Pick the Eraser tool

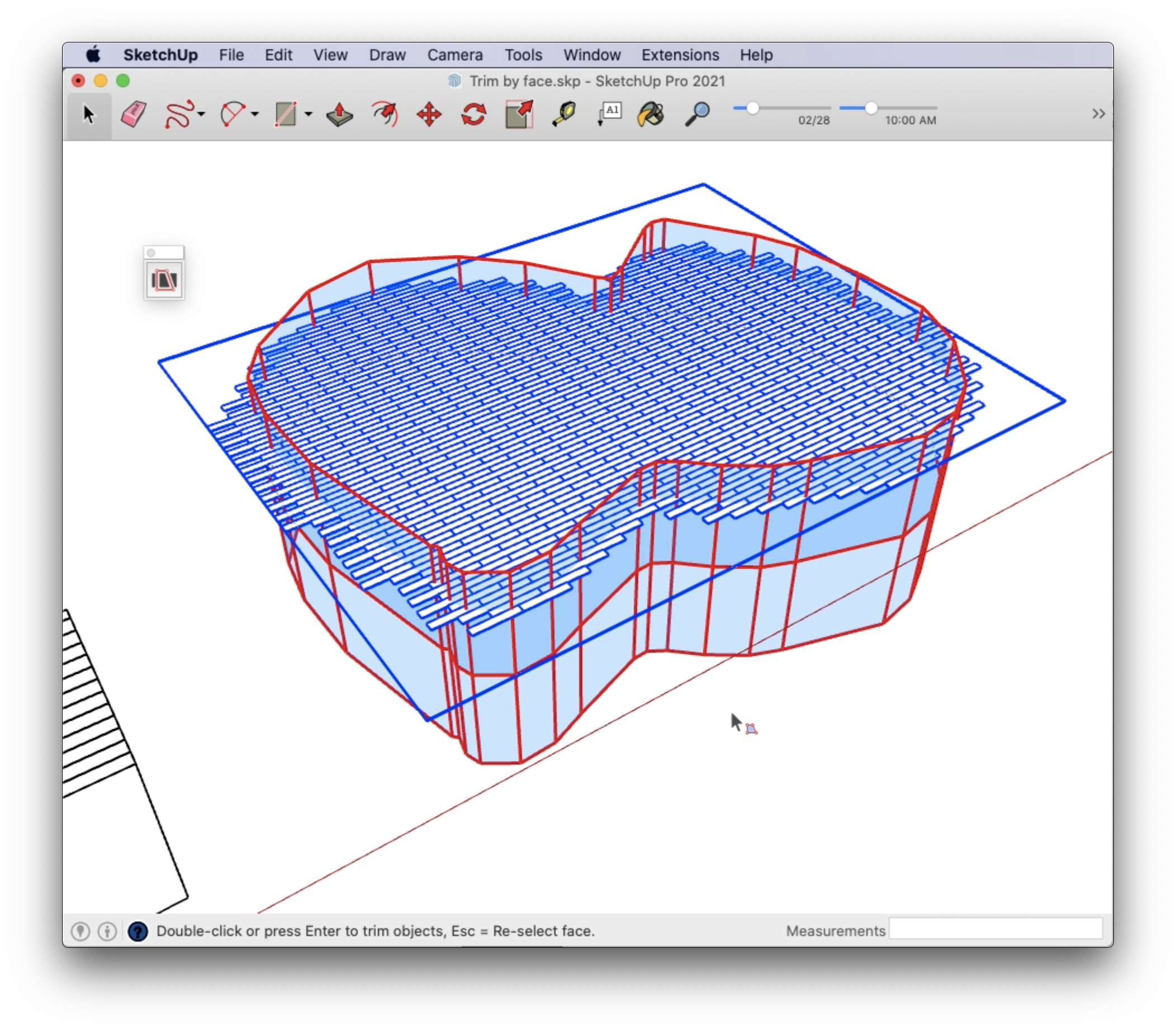coord(133,114)
